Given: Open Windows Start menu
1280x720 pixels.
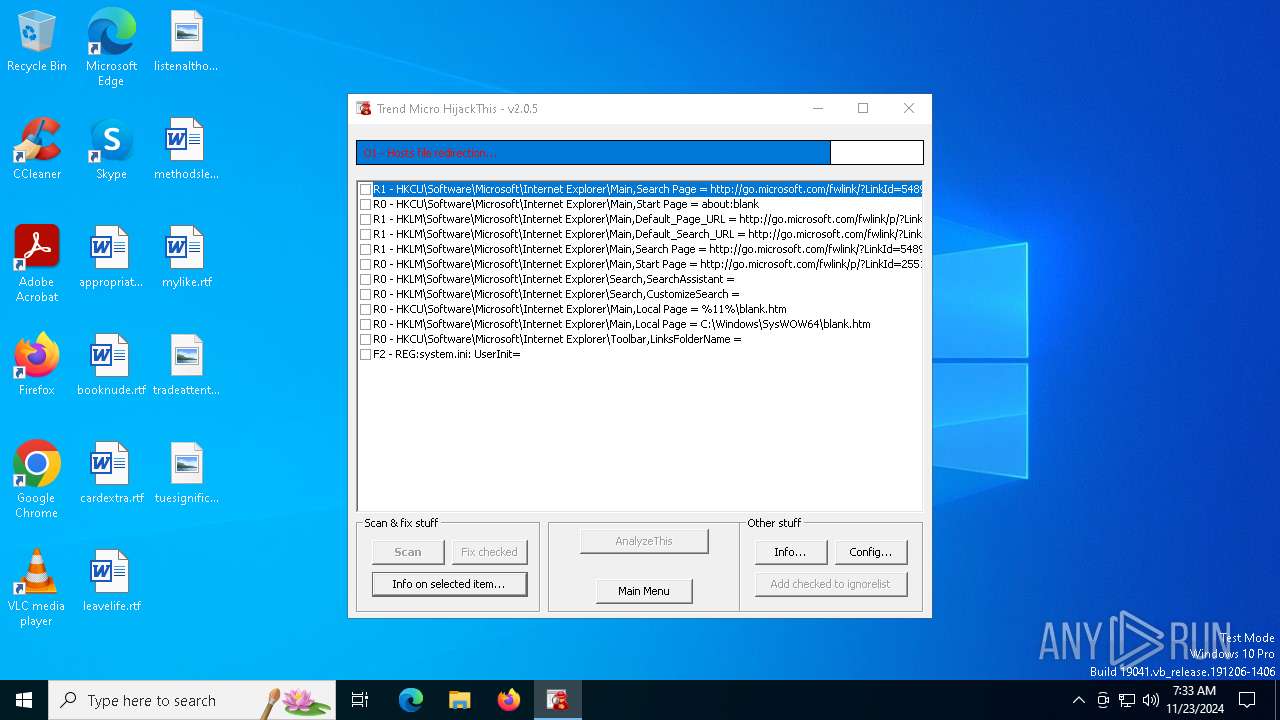Looking at the screenshot, I should pyautogui.click(x=24, y=700).
